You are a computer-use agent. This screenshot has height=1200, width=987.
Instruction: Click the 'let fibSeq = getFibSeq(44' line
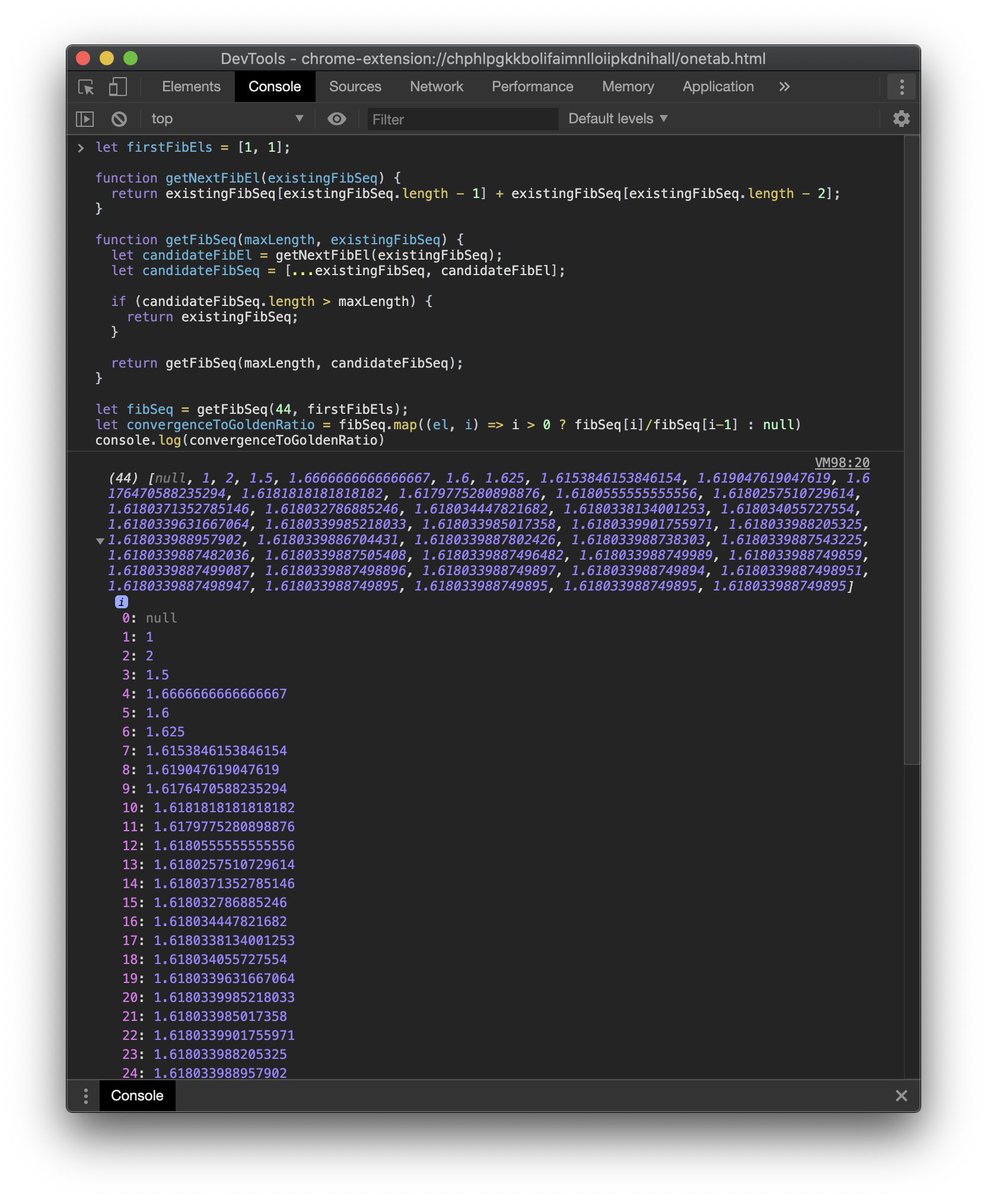252,409
